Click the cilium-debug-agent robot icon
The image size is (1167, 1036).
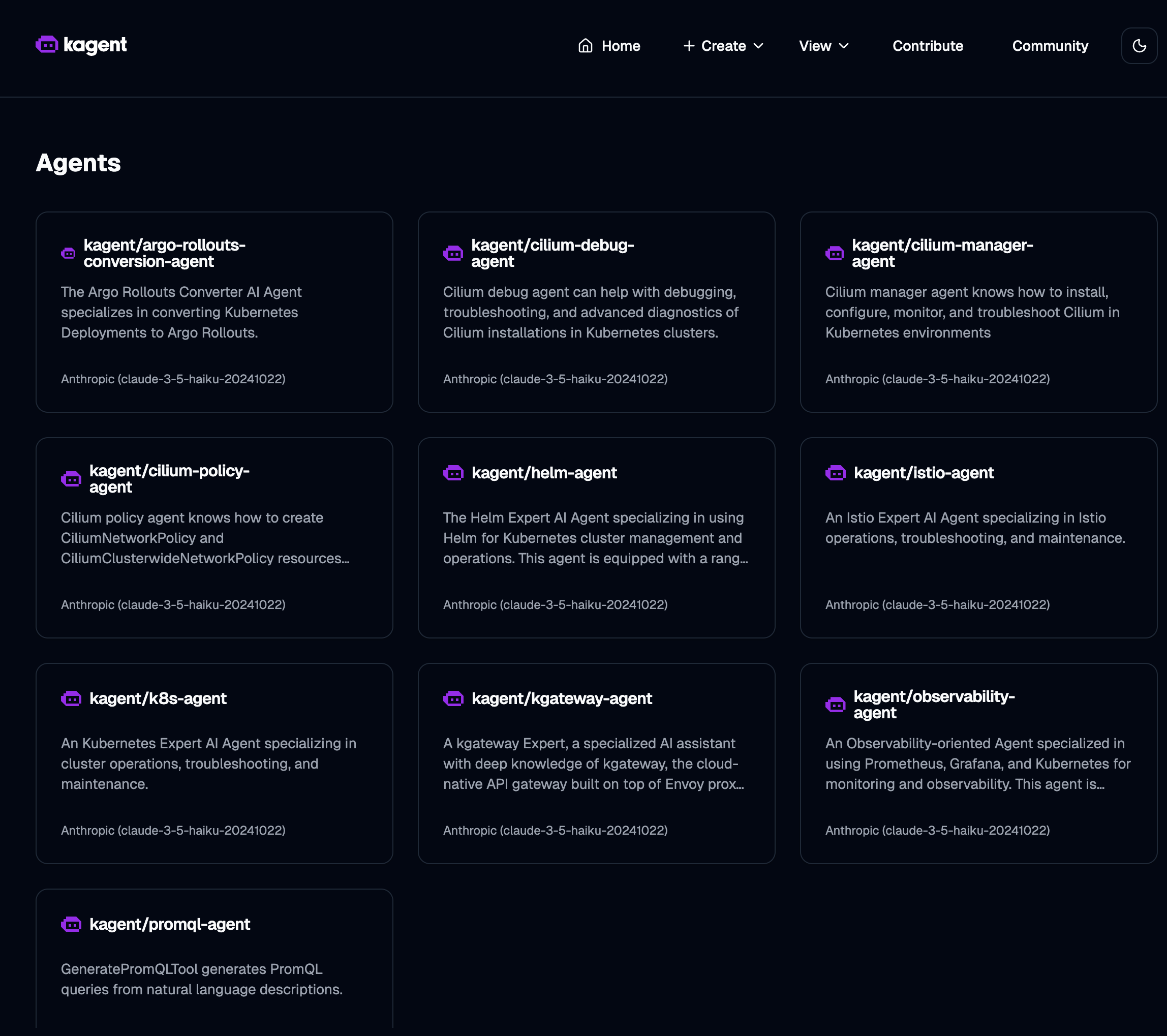[x=453, y=253]
